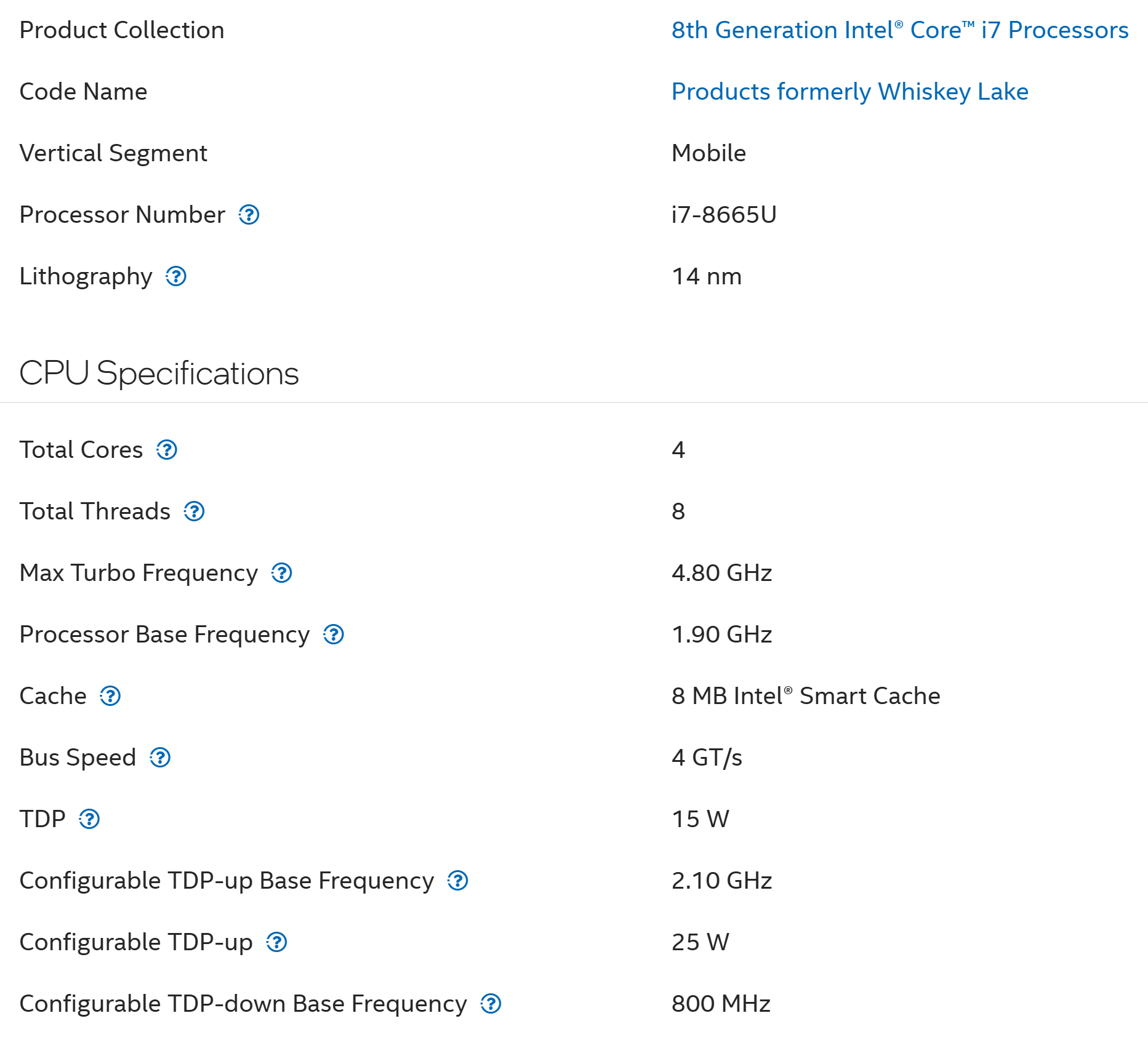Image resolution: width=1148 pixels, height=1037 pixels.
Task: Open the help icon beside Total Threads
Action: point(195,511)
